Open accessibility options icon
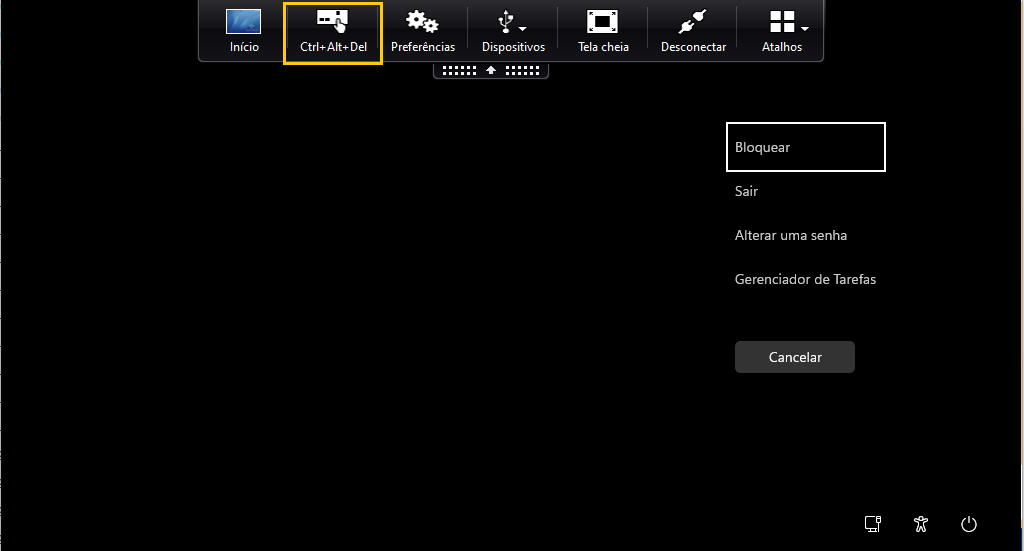This screenshot has height=551, width=1024. coord(921,524)
